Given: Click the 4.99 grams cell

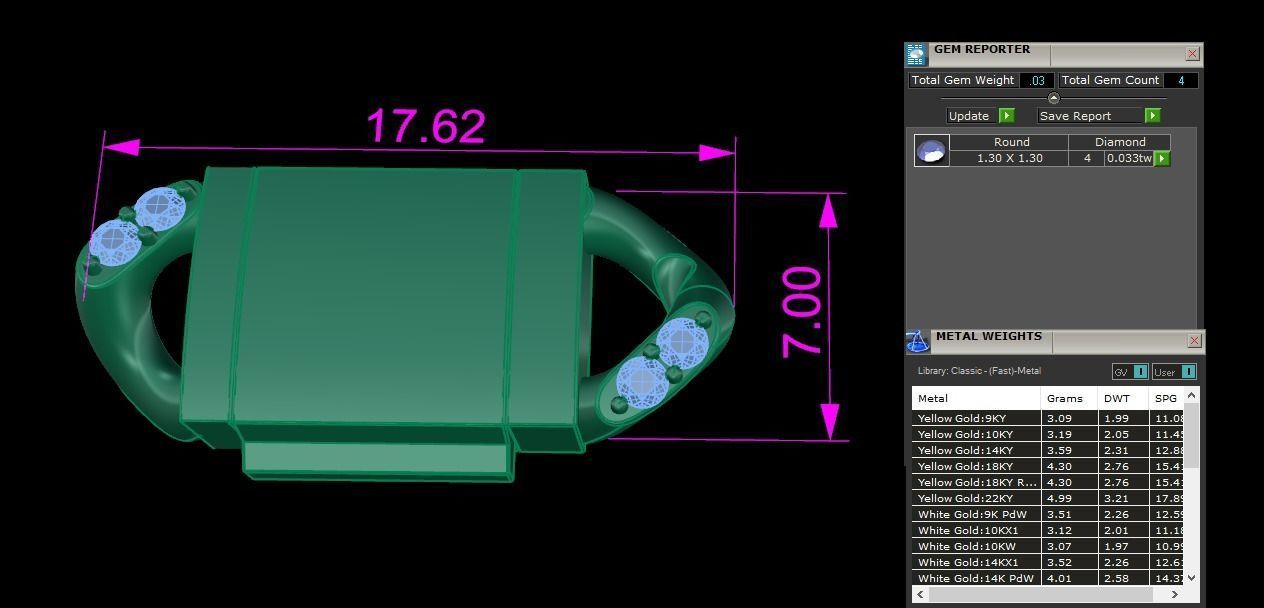Looking at the screenshot, I should coord(1069,498).
